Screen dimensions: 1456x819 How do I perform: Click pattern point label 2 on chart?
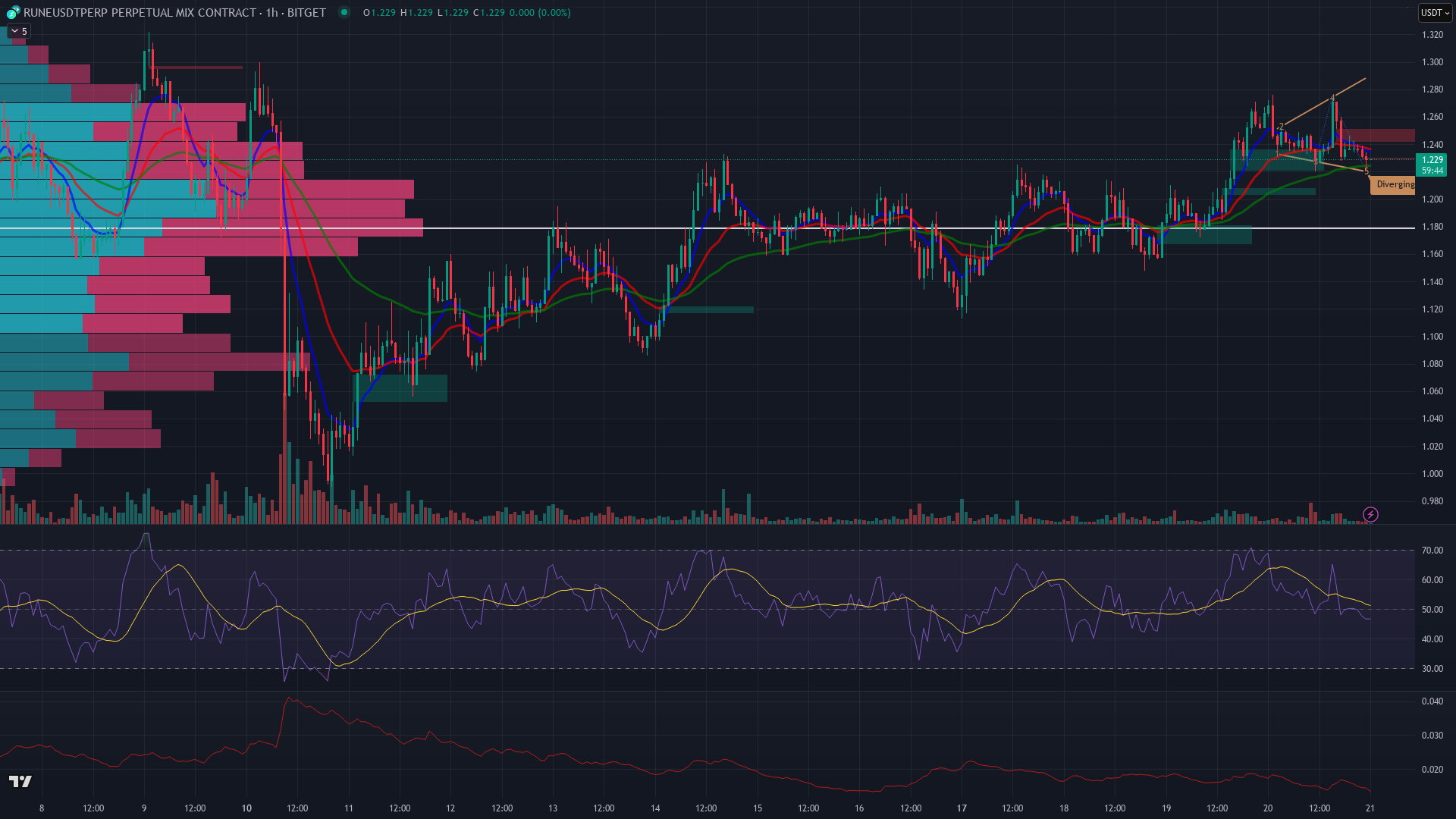tap(1281, 127)
